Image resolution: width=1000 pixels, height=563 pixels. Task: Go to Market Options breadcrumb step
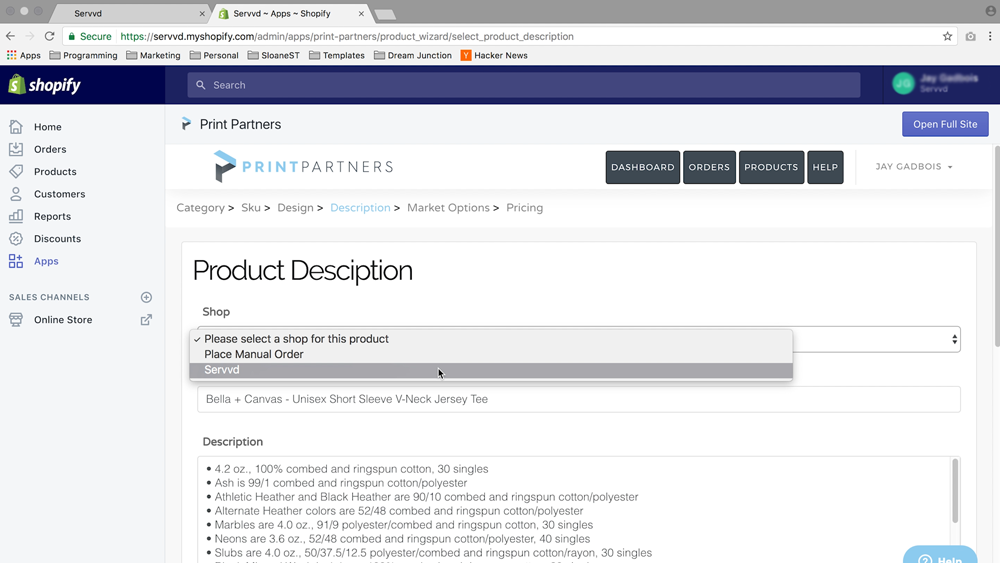point(448,208)
